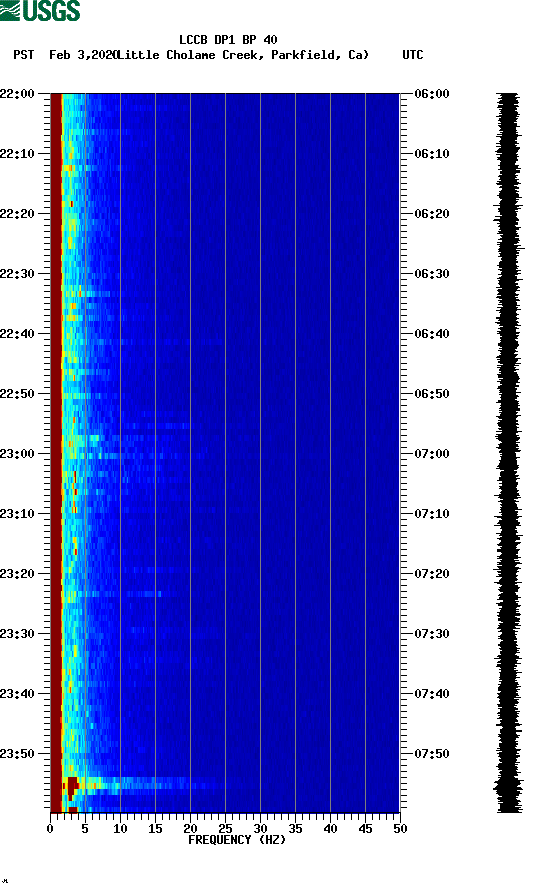The height and width of the screenshot is (892, 552).
Task: Click the 07:30 UTC time label
Action: point(432,634)
